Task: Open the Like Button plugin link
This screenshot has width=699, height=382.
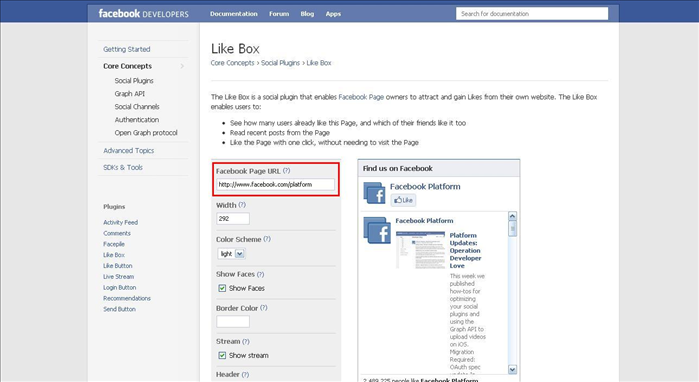Action: 118,266
